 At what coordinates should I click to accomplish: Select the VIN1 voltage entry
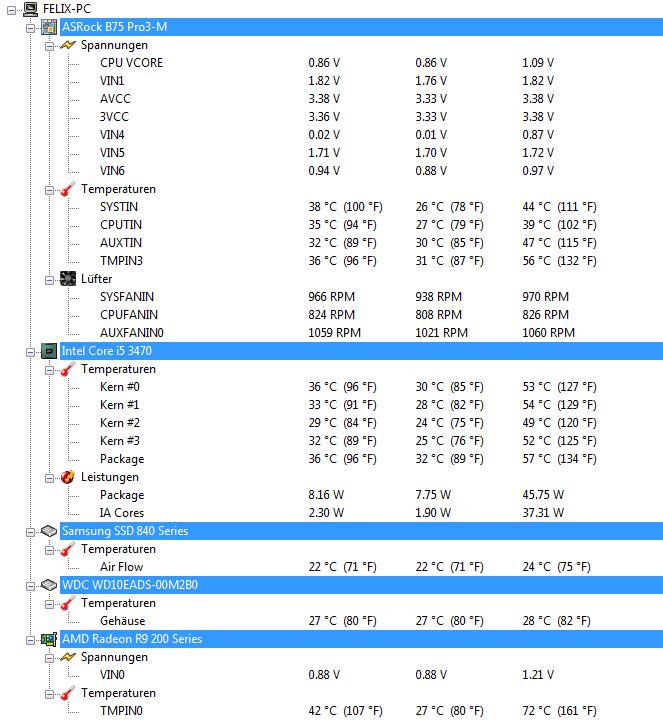[x=112, y=81]
